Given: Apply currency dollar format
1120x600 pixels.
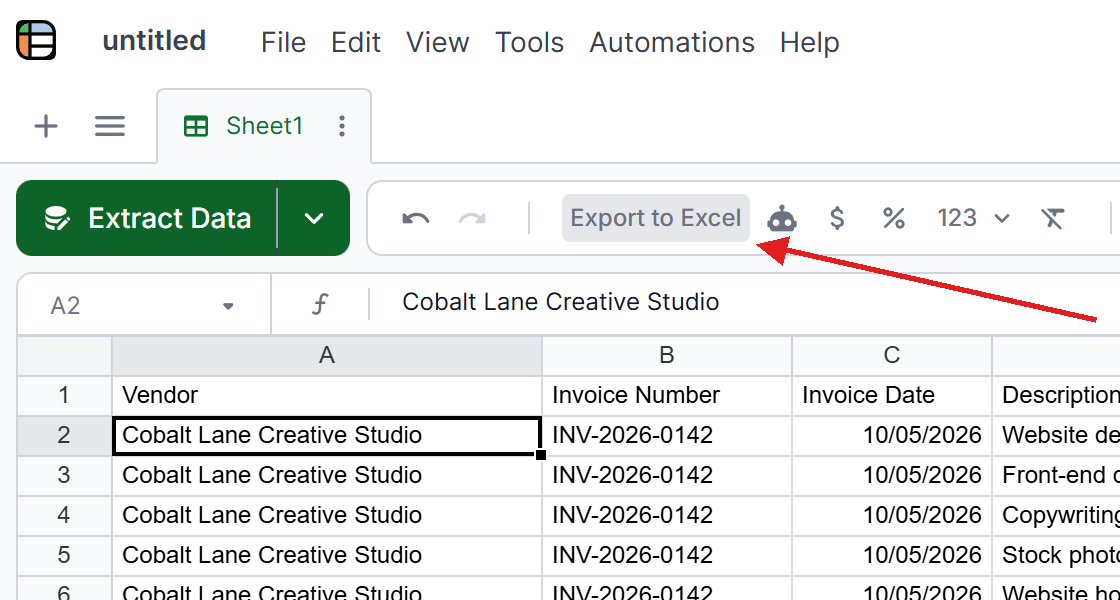Looking at the screenshot, I should pyautogui.click(x=837, y=218).
